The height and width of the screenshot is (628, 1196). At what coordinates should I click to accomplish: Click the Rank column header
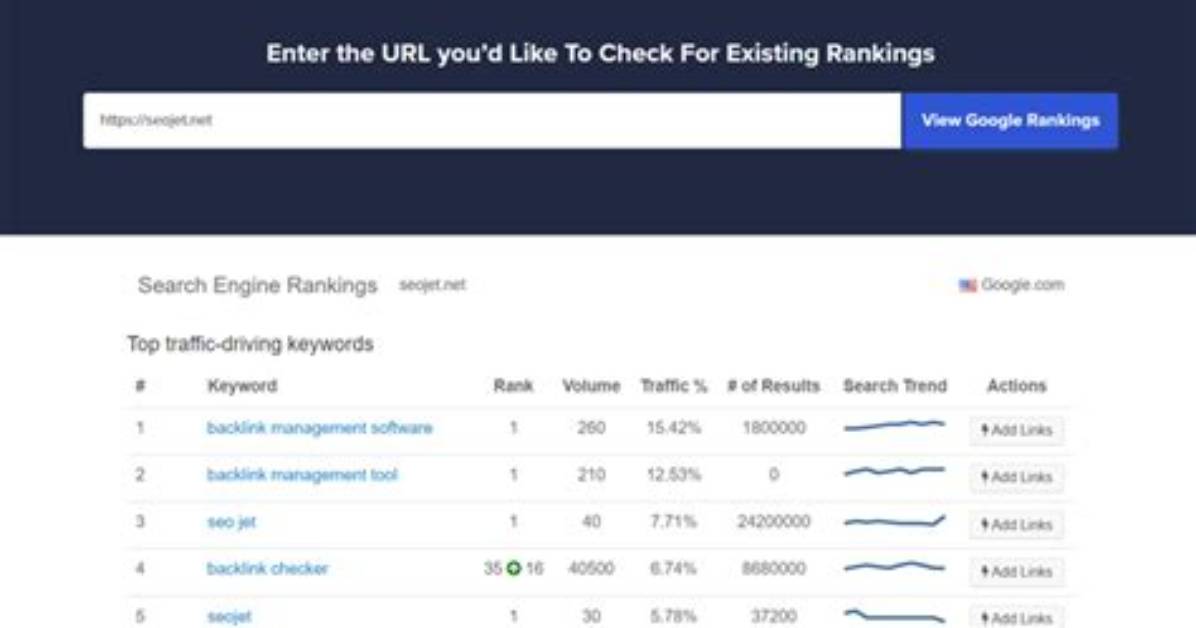point(513,386)
